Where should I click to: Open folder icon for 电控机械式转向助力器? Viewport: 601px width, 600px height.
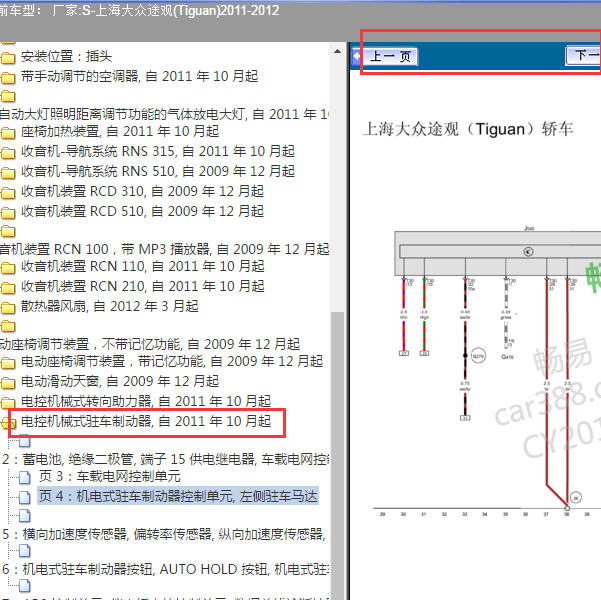(8, 403)
